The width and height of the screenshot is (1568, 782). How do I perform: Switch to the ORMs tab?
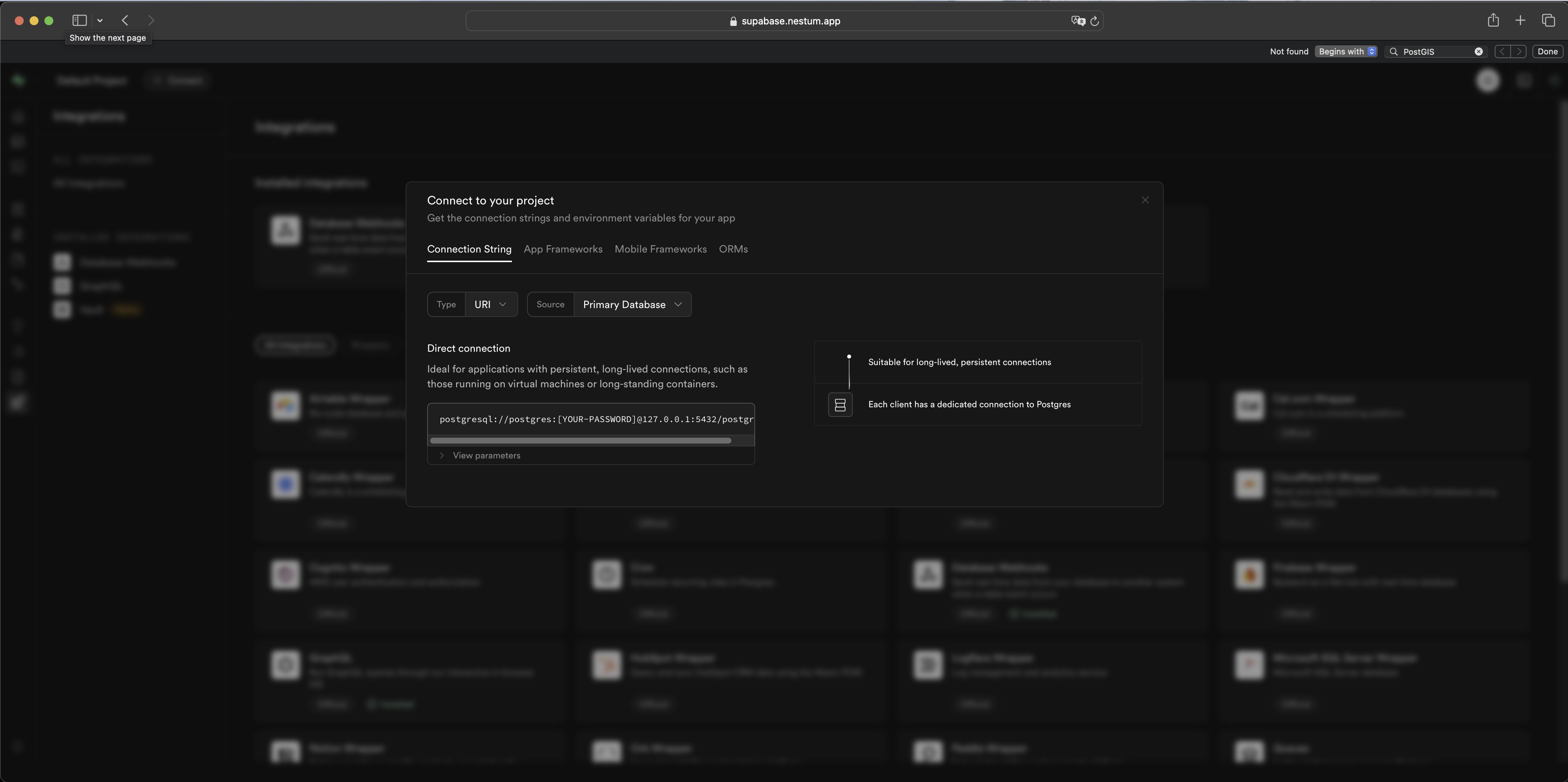coord(733,249)
